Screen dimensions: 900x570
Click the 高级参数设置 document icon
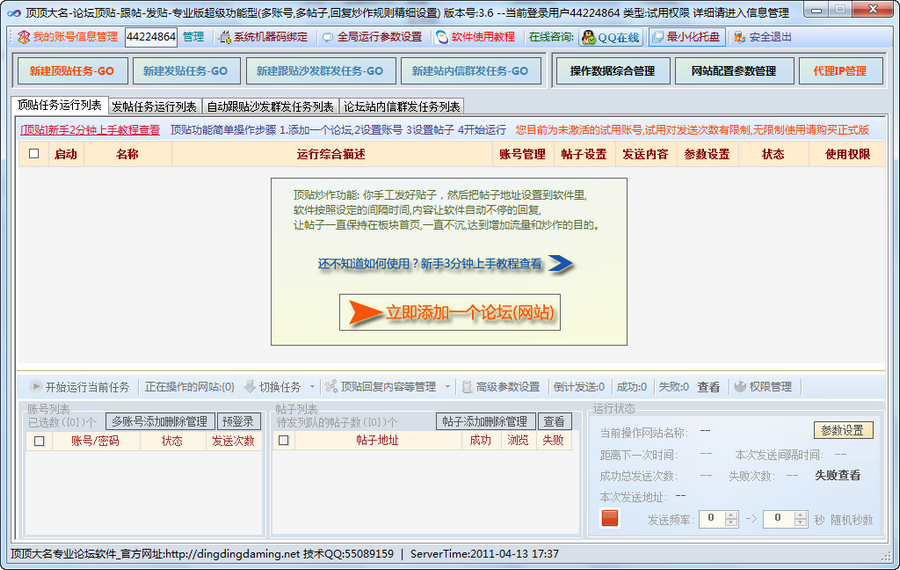[467, 387]
